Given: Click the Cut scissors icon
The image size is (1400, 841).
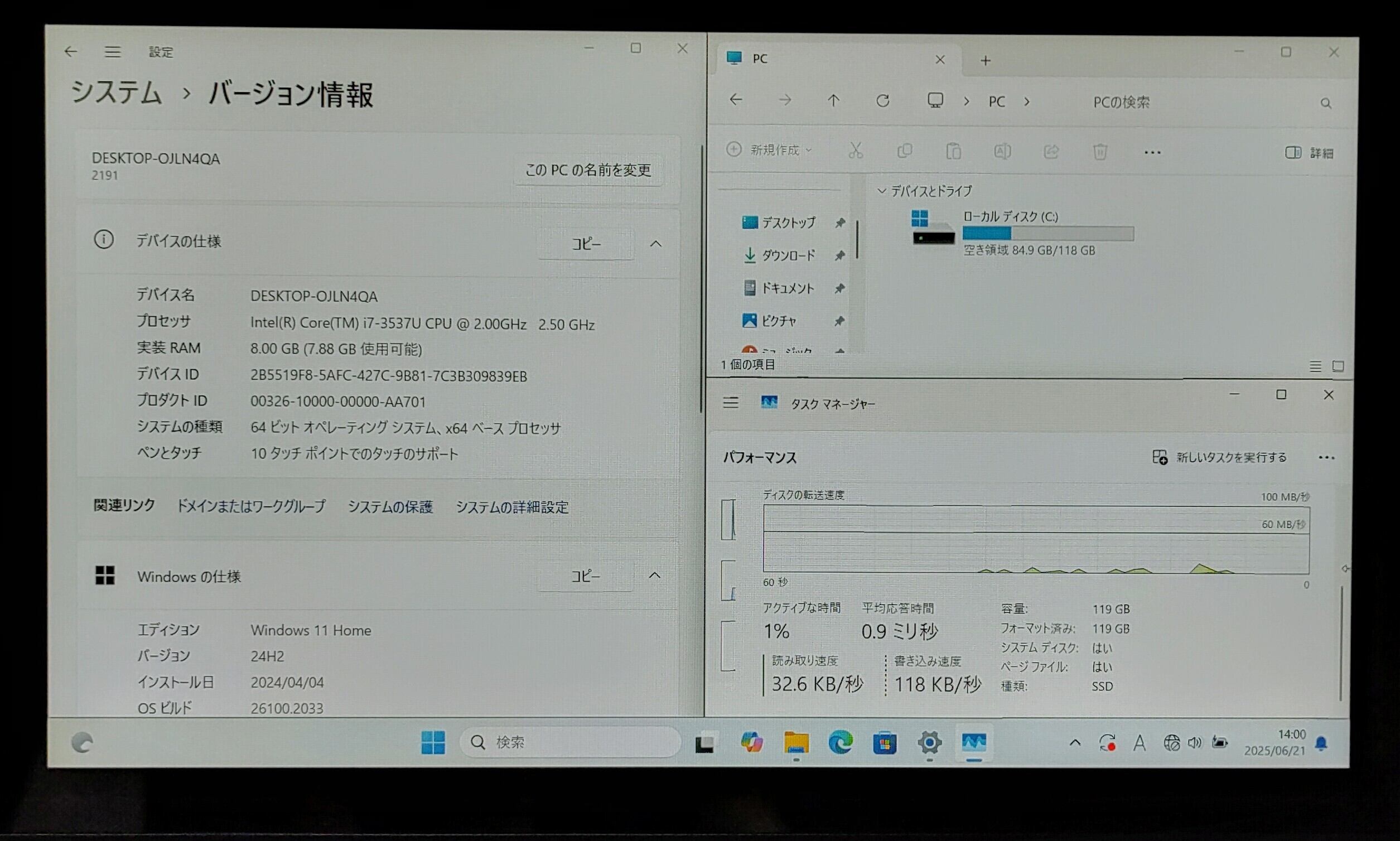Looking at the screenshot, I should click(x=855, y=150).
